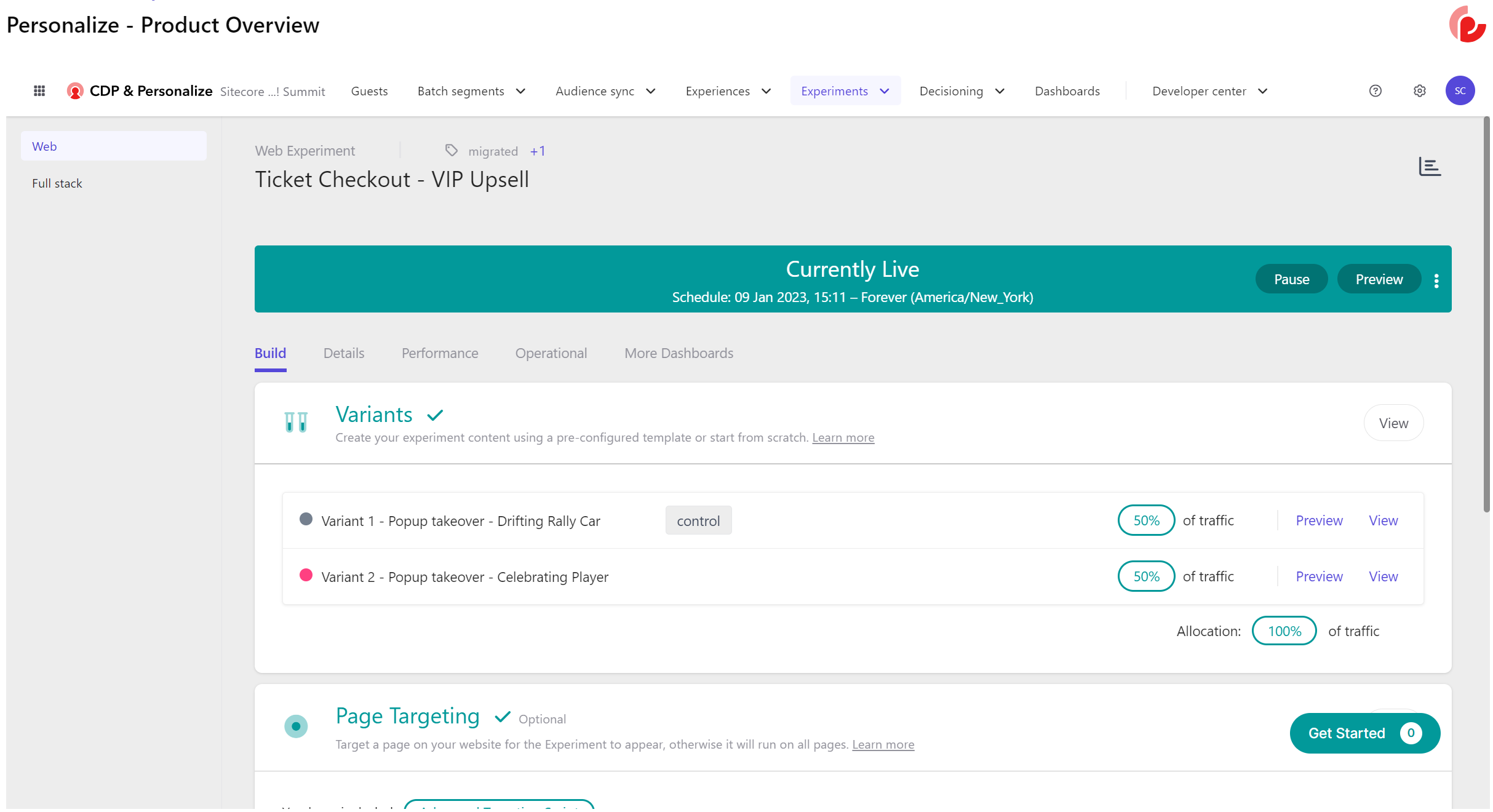Click the pink Variant 2 color dot
This screenshot has width=1493, height=812.
click(306, 575)
